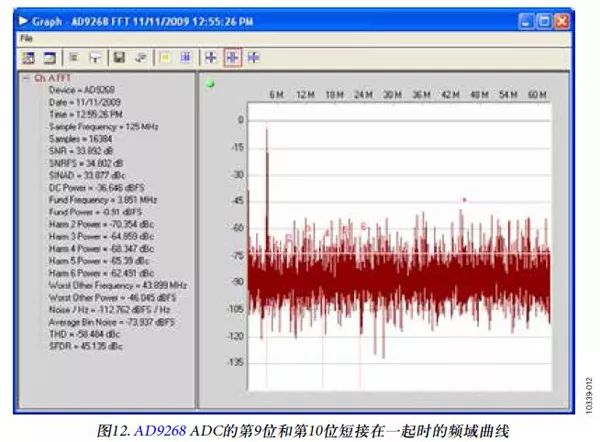The image size is (600, 442).
Task: Click the blue window icon in toolbar
Action: point(49,58)
